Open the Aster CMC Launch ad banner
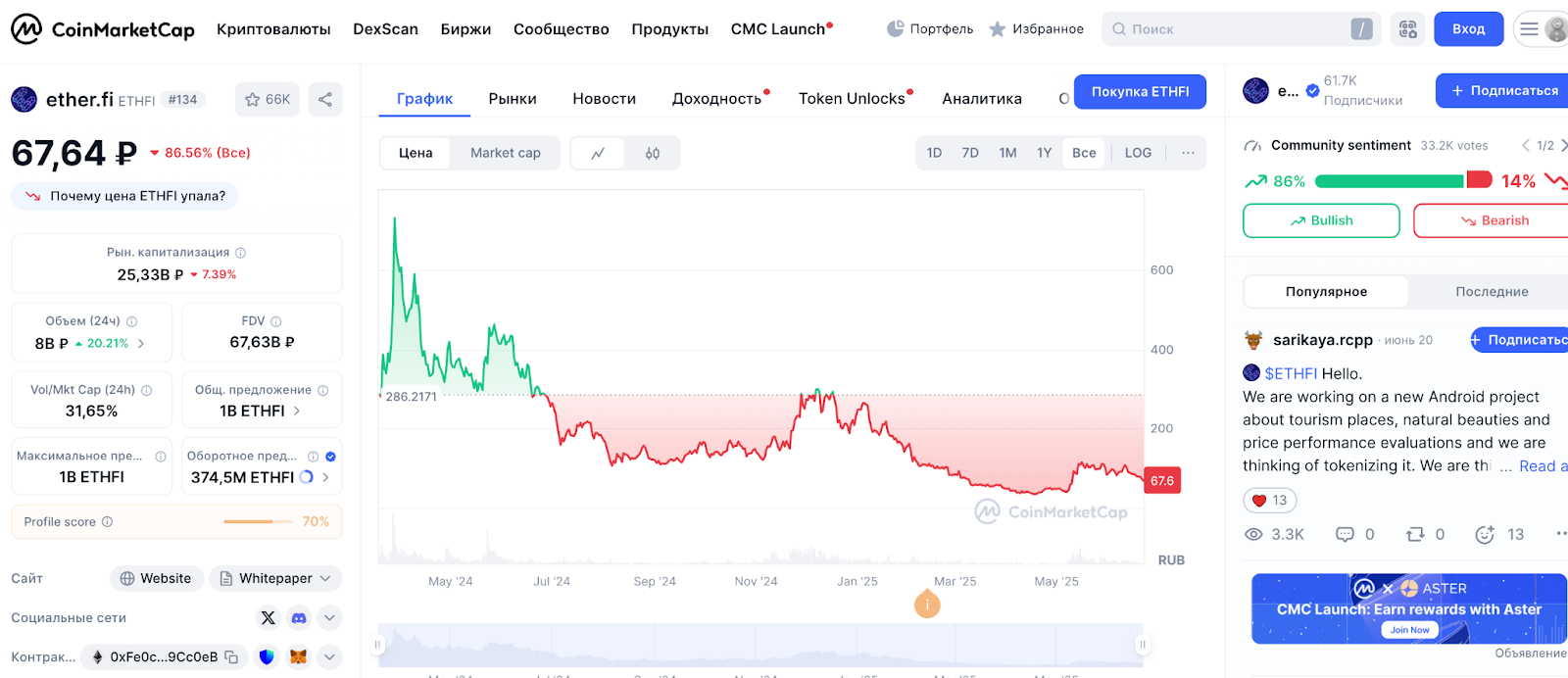This screenshot has width=1568, height=678. pos(1409,609)
